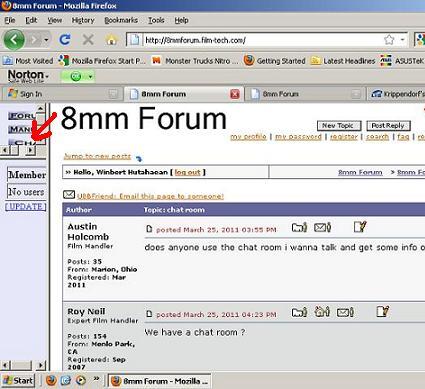Open the Bookmarks menu

[x=121, y=20]
